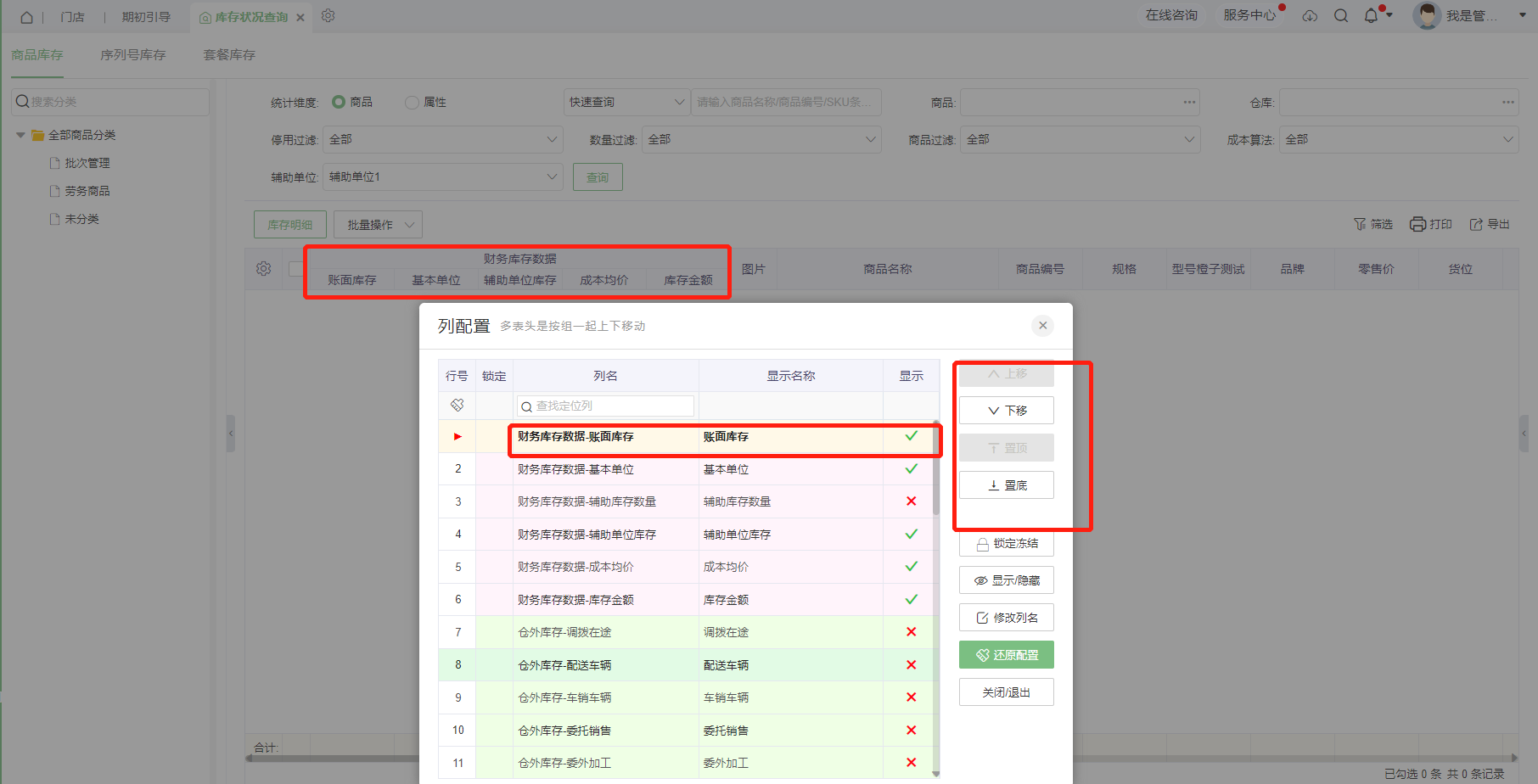Click the 库存明细 button
The height and width of the screenshot is (784, 1538).
(x=290, y=225)
